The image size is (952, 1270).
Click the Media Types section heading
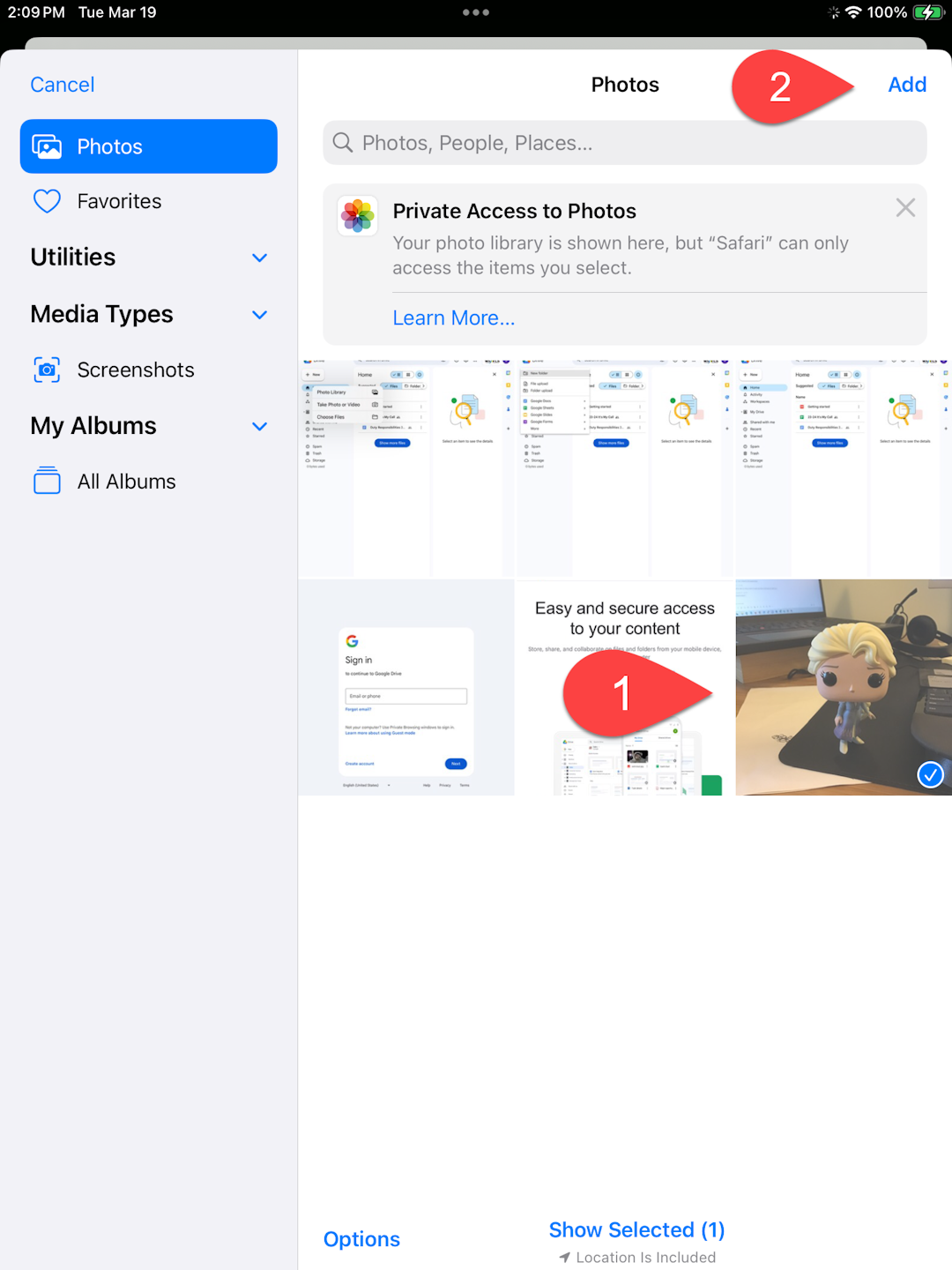point(101,314)
